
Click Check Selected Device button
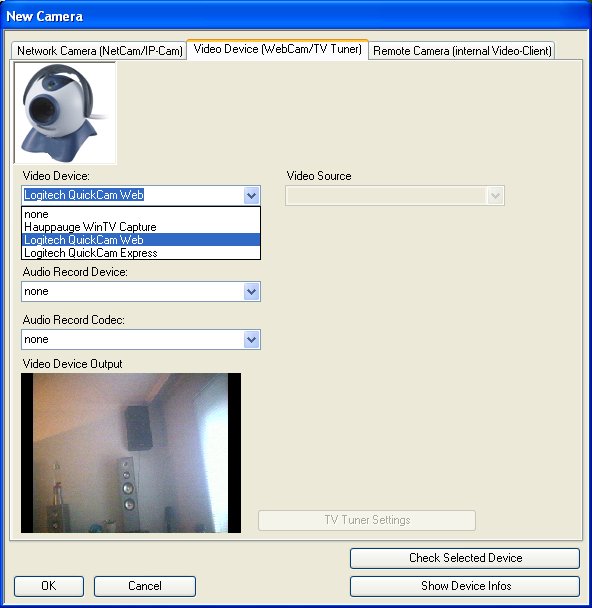[x=465, y=558]
